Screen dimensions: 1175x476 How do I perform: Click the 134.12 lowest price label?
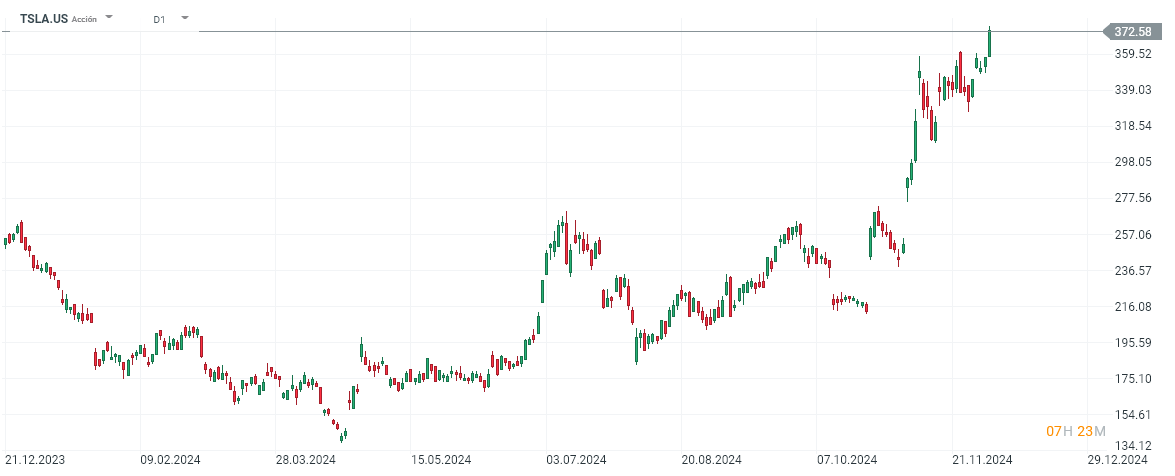[1131, 446]
